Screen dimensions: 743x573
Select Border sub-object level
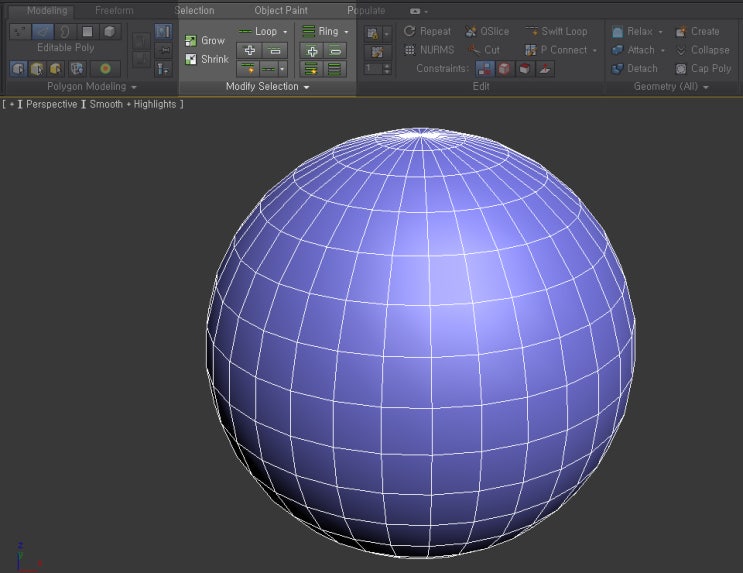tap(65, 31)
